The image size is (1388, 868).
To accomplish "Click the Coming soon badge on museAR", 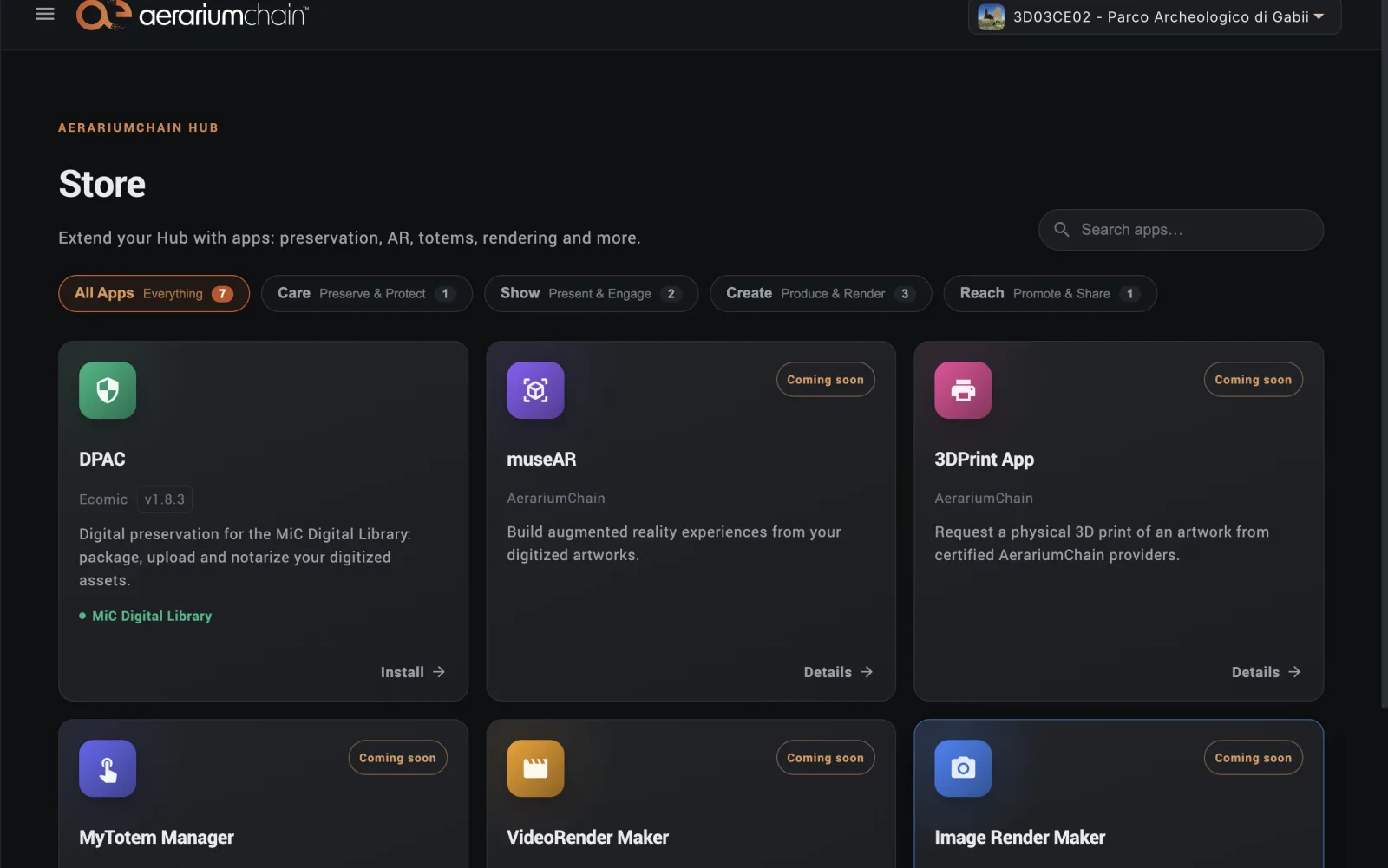I will [825, 380].
